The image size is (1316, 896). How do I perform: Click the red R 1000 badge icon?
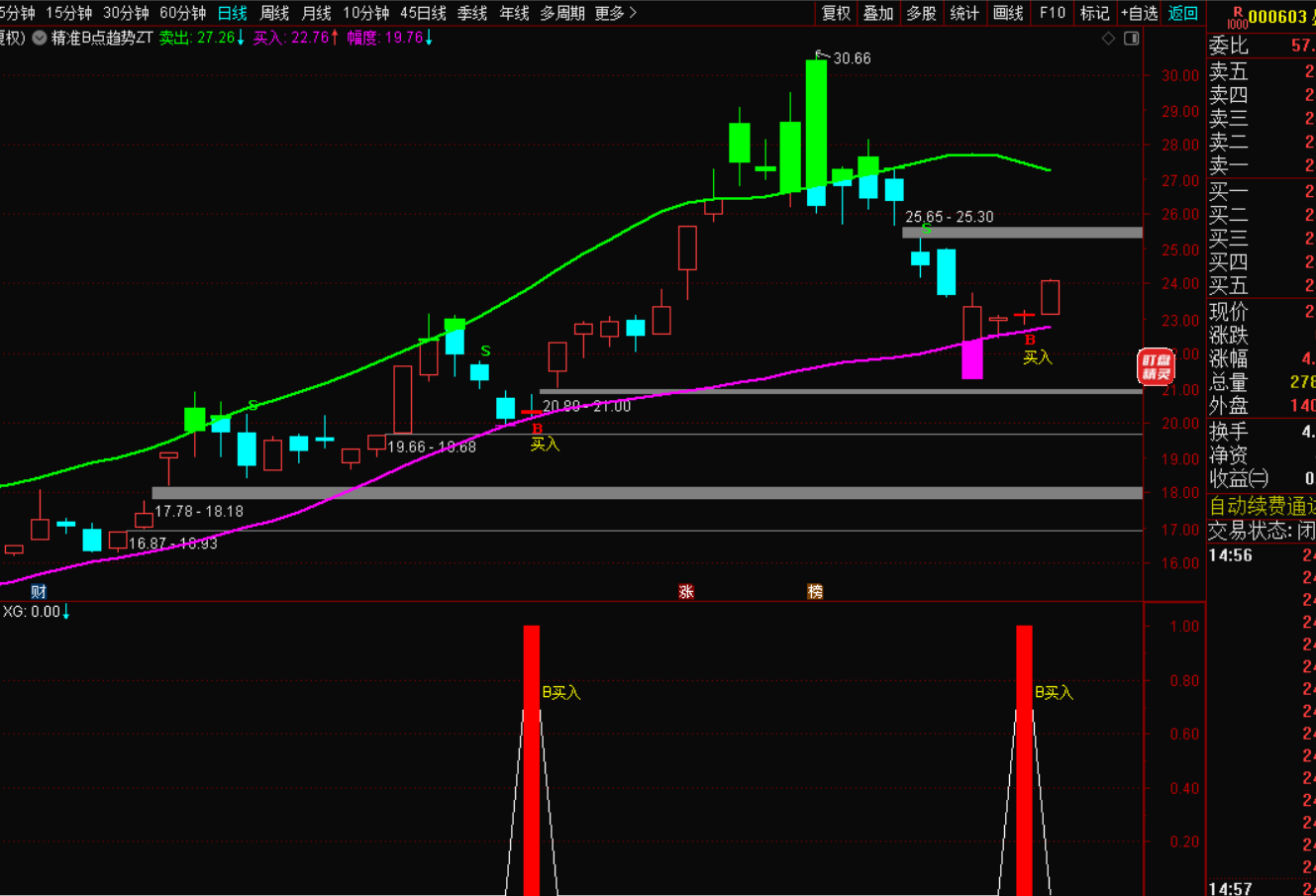coord(1237,17)
